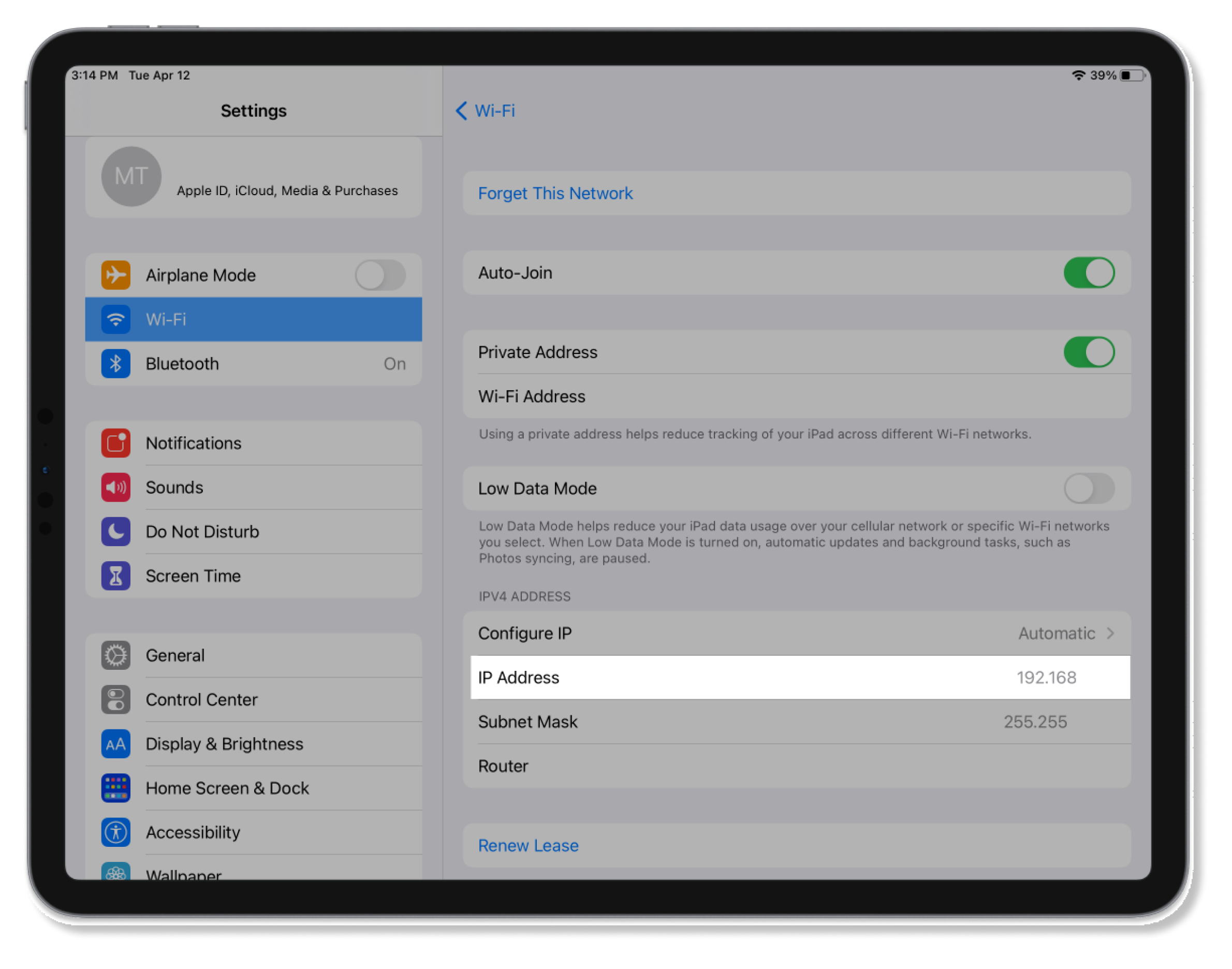Go back using the Wi-Fi chevron
Image resolution: width=1232 pixels, height=969 pixels.
[x=461, y=111]
